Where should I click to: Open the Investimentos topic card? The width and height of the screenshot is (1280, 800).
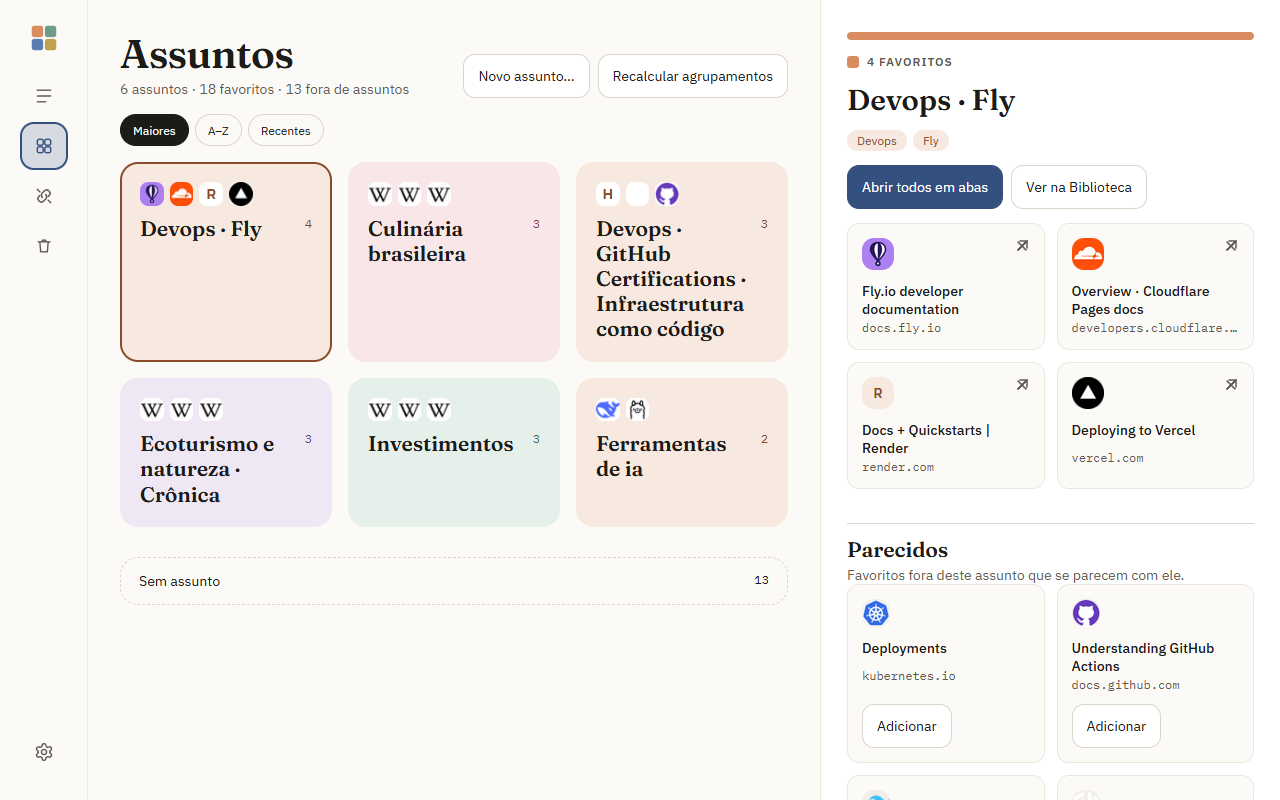(x=454, y=452)
